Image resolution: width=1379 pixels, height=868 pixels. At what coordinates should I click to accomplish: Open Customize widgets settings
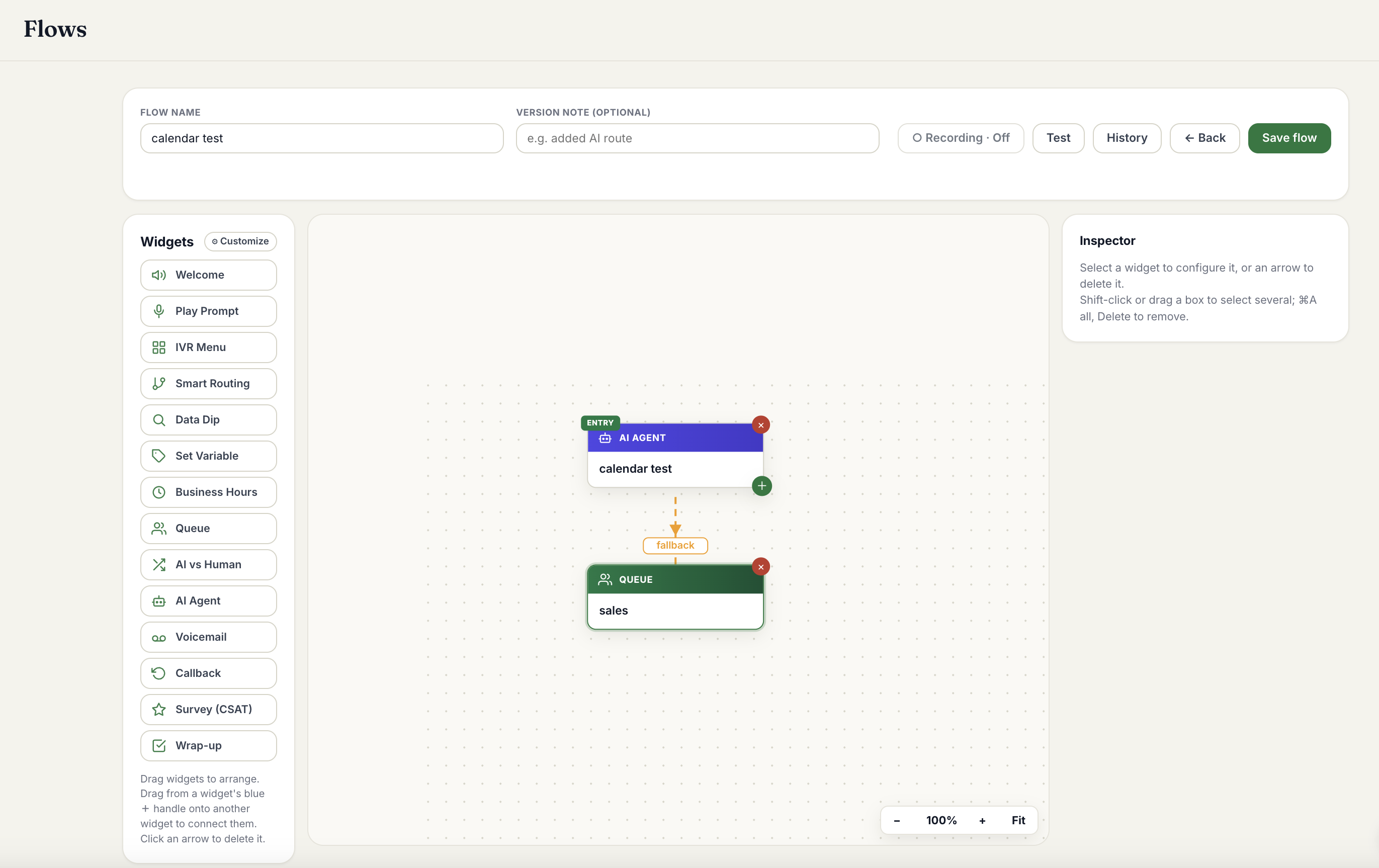point(240,241)
